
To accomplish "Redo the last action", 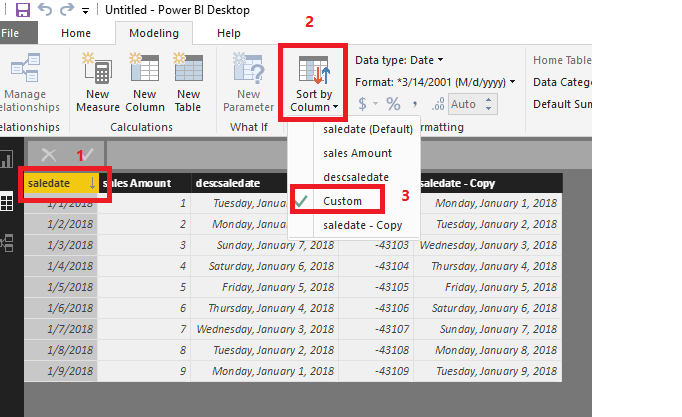I will pos(67,9).
